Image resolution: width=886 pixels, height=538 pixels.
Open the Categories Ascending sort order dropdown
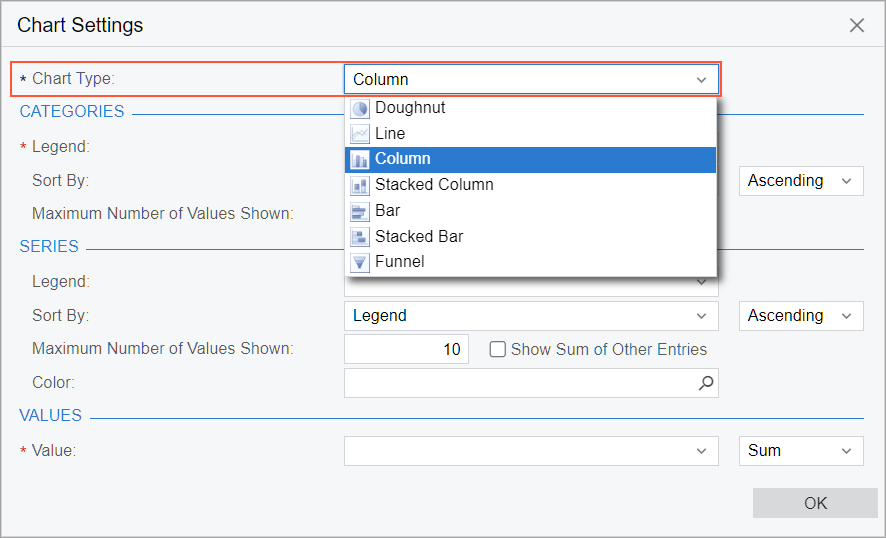click(801, 181)
